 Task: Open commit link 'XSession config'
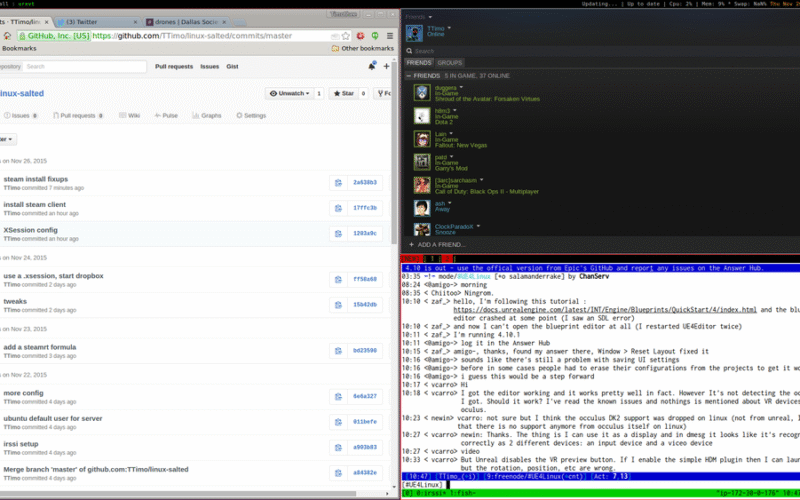pos(31,229)
